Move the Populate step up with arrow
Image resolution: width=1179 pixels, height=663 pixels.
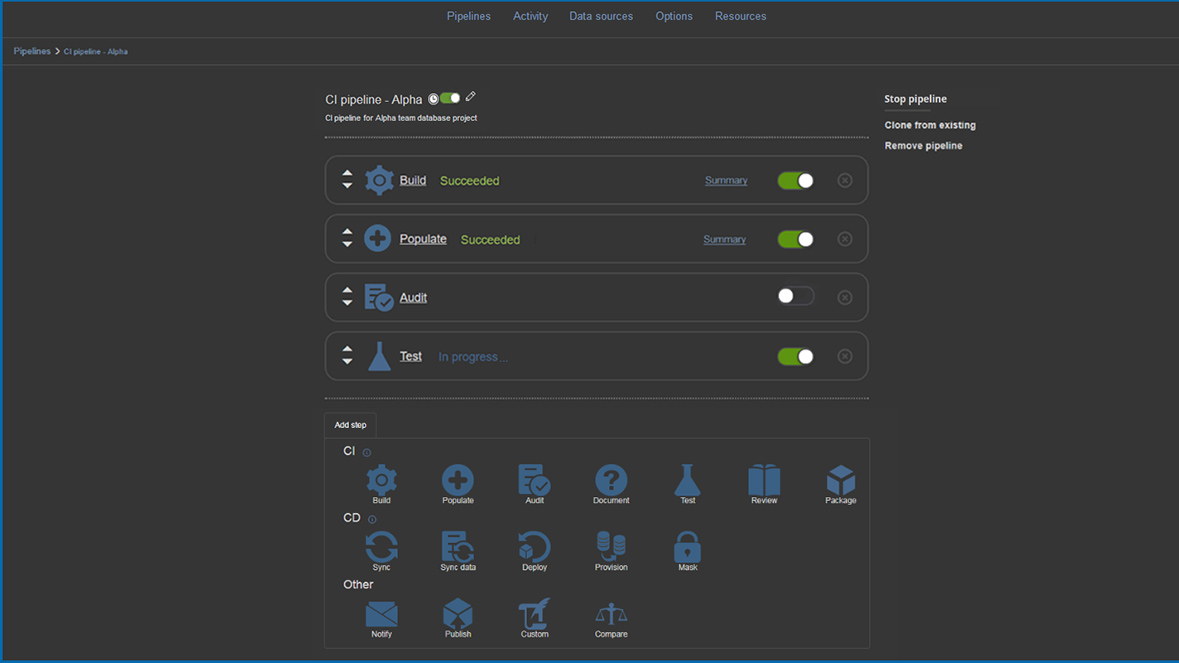pyautogui.click(x=347, y=232)
